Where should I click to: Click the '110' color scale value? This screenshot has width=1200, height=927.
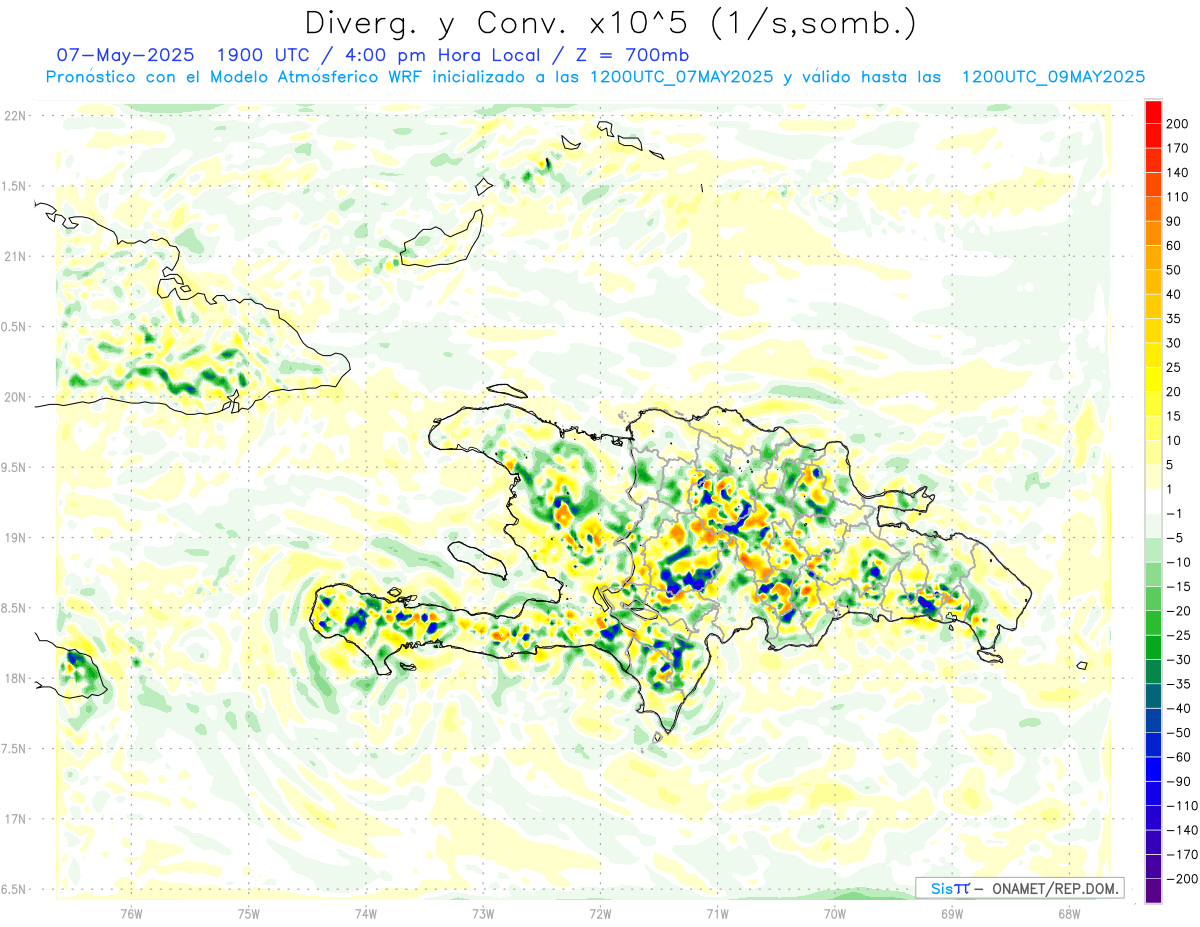[1177, 197]
